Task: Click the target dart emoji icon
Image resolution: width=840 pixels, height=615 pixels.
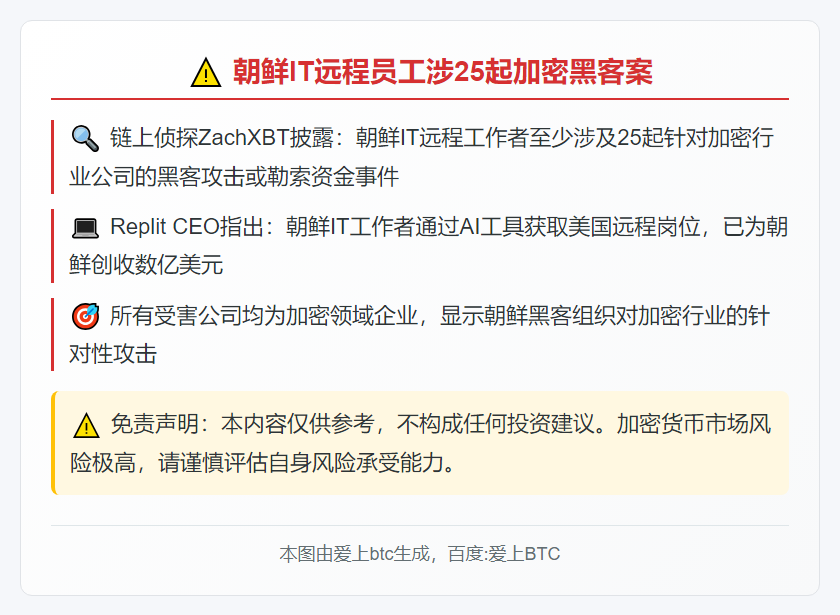Action: point(85,316)
